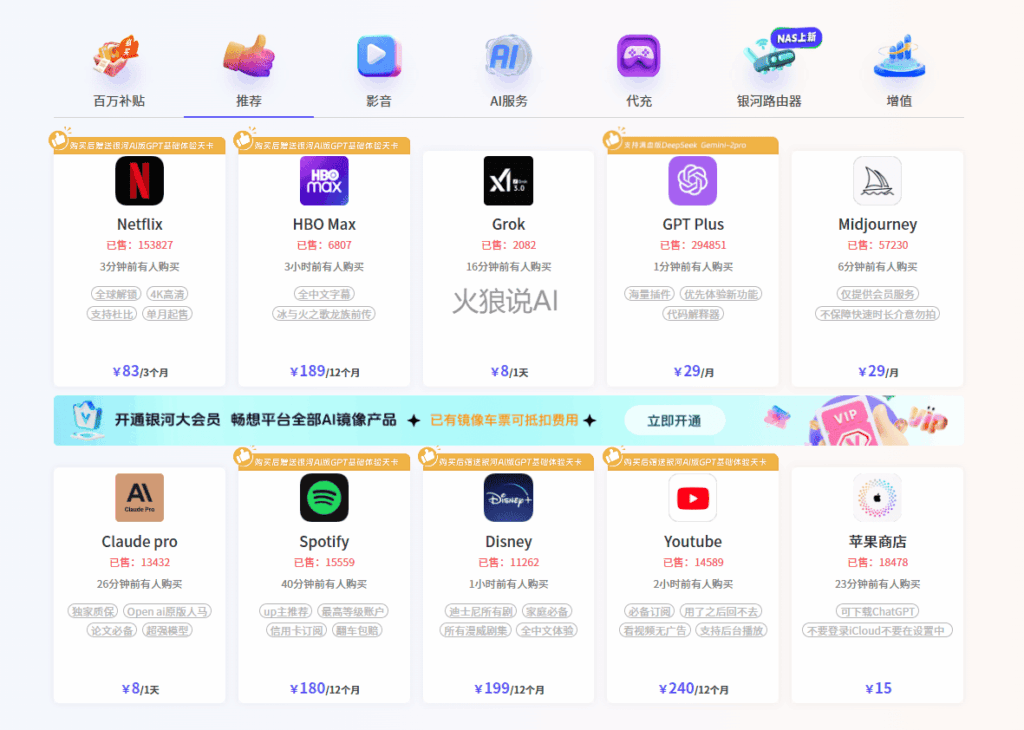Select the Netflix ¥83/3个月 price
This screenshot has height=730, width=1024.
140,372
